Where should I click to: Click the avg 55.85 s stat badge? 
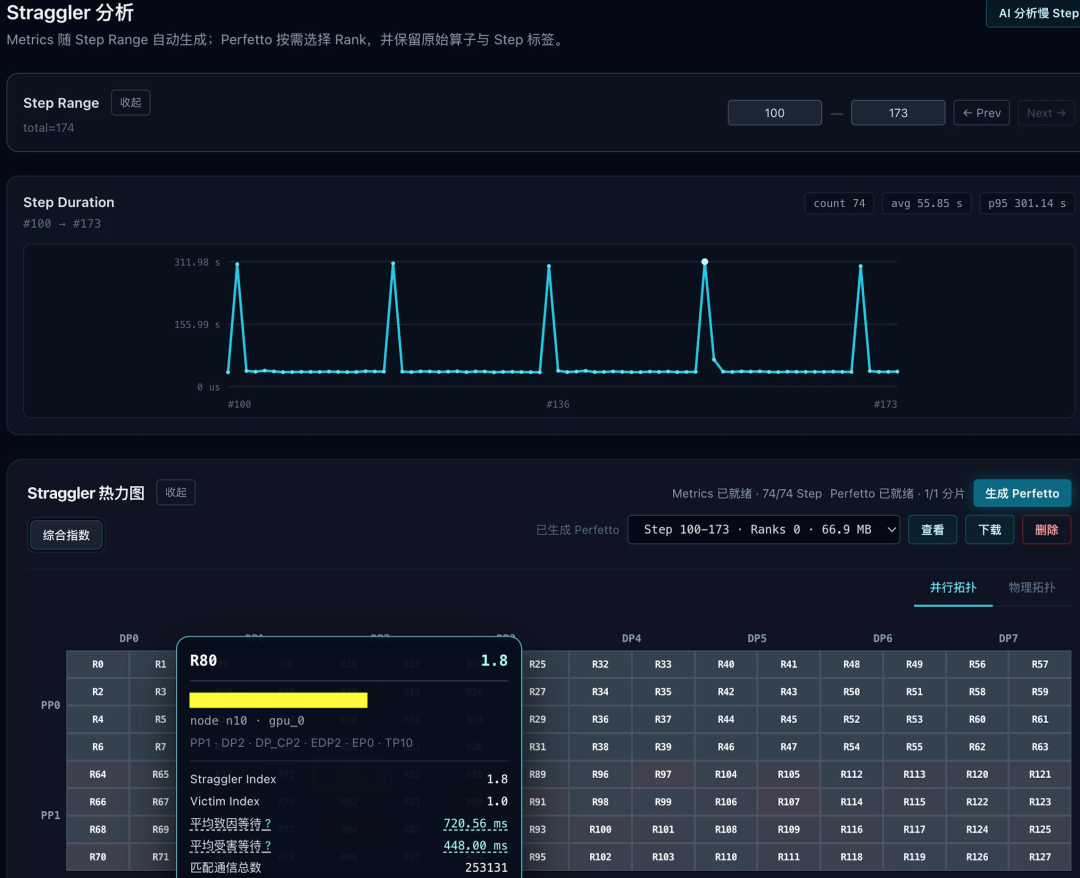pyautogui.click(x=926, y=203)
